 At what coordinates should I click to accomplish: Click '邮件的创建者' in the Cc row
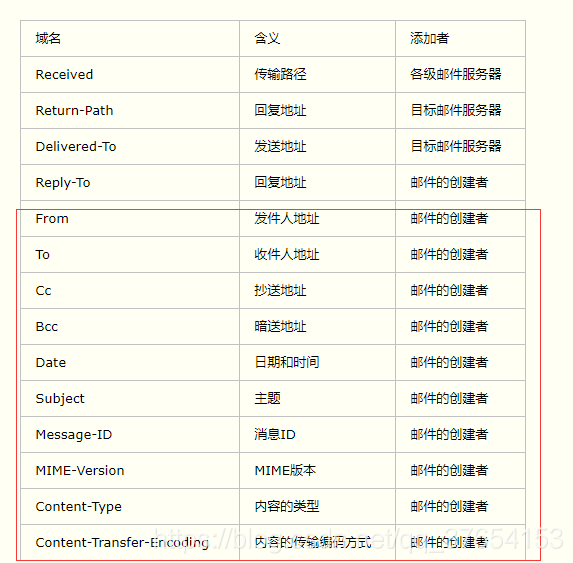click(x=460, y=290)
